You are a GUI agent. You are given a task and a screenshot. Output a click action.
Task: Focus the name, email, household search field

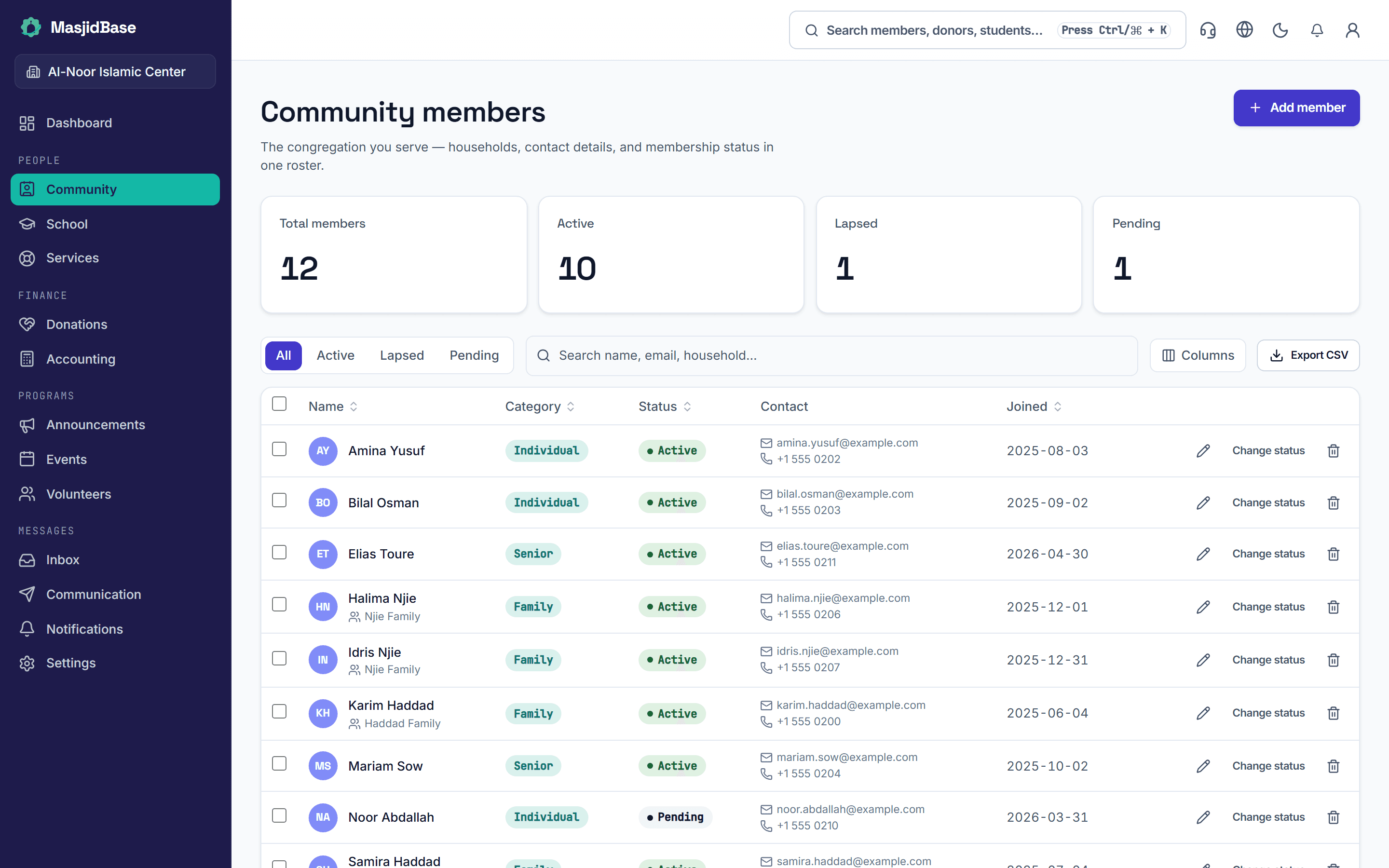point(831,355)
